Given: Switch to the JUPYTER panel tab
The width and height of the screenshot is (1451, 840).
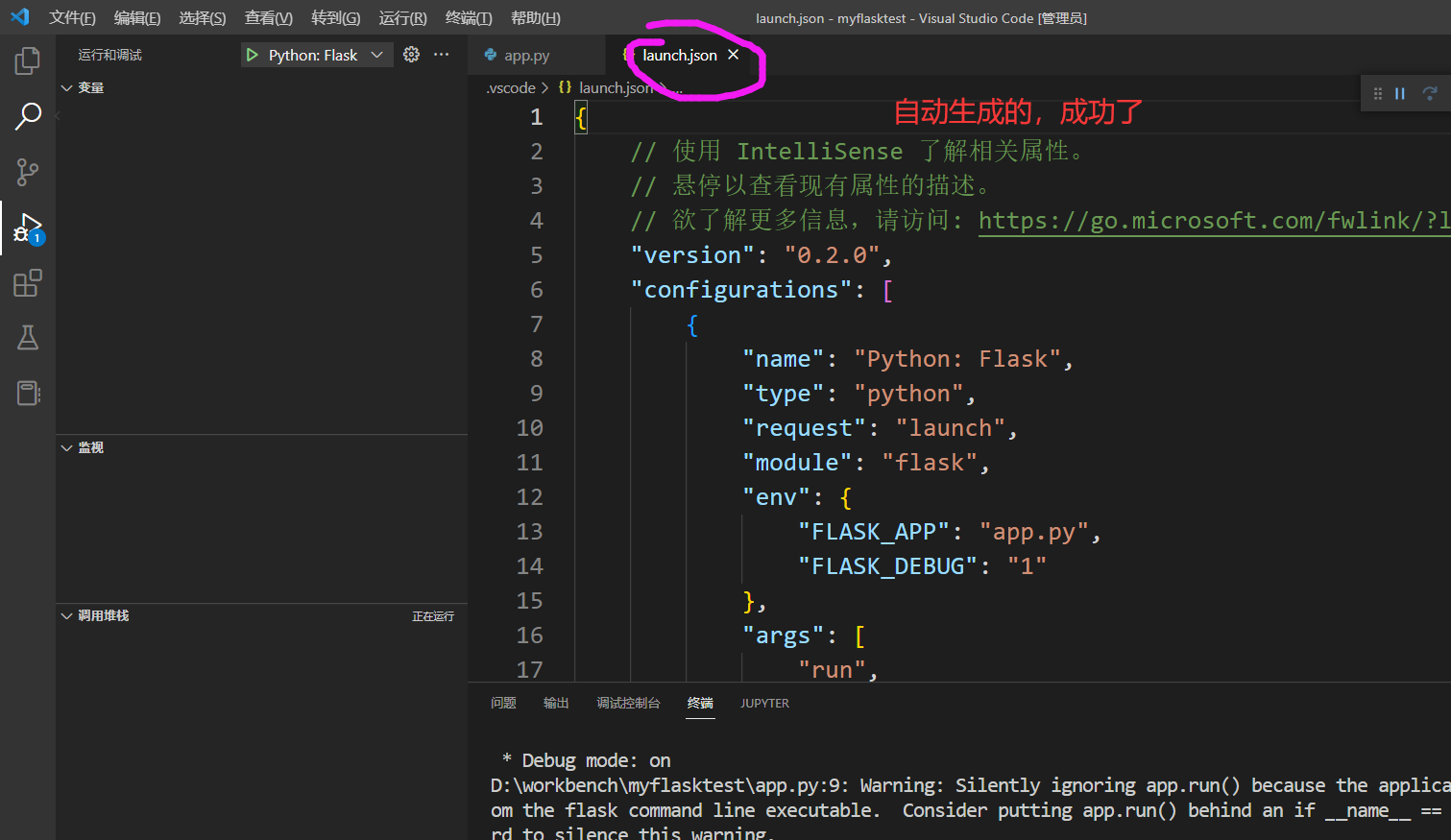Looking at the screenshot, I should point(764,703).
